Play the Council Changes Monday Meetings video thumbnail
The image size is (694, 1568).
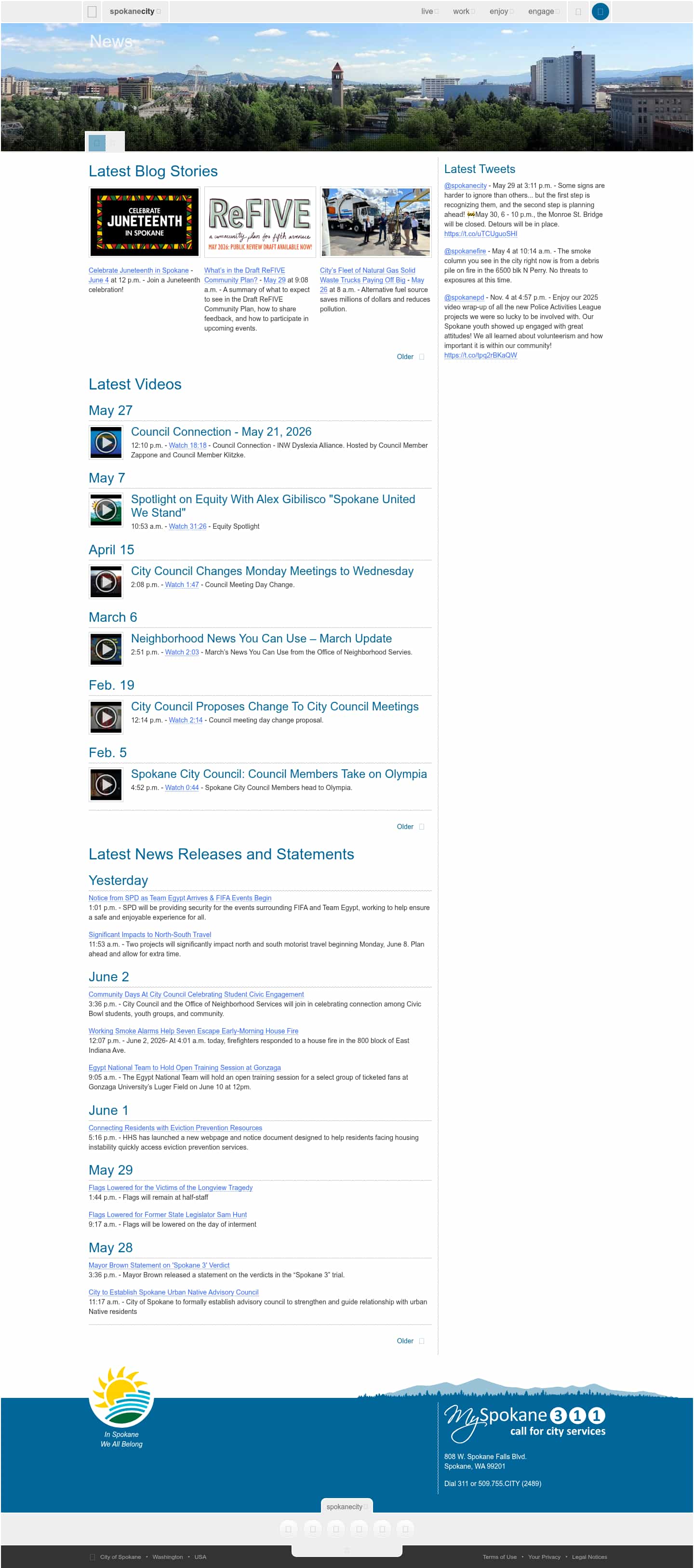(x=106, y=581)
